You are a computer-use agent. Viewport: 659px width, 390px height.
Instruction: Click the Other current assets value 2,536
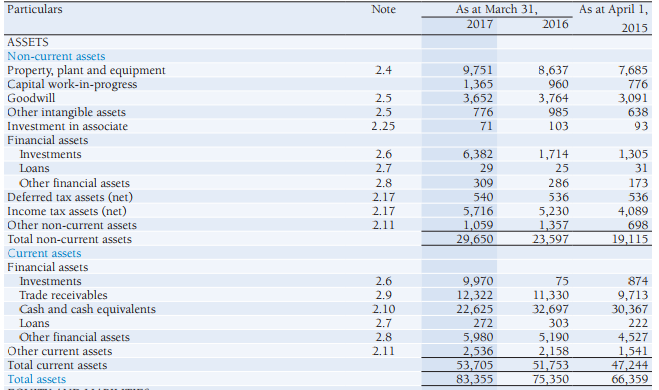[x=478, y=351]
